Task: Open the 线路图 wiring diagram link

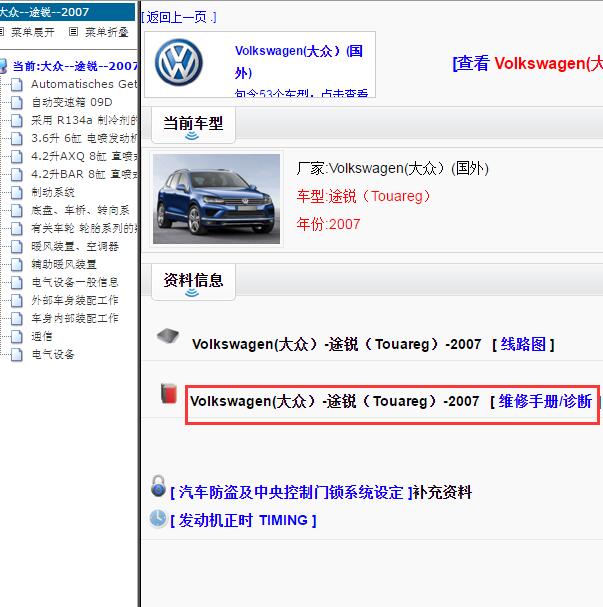Action: [x=523, y=344]
